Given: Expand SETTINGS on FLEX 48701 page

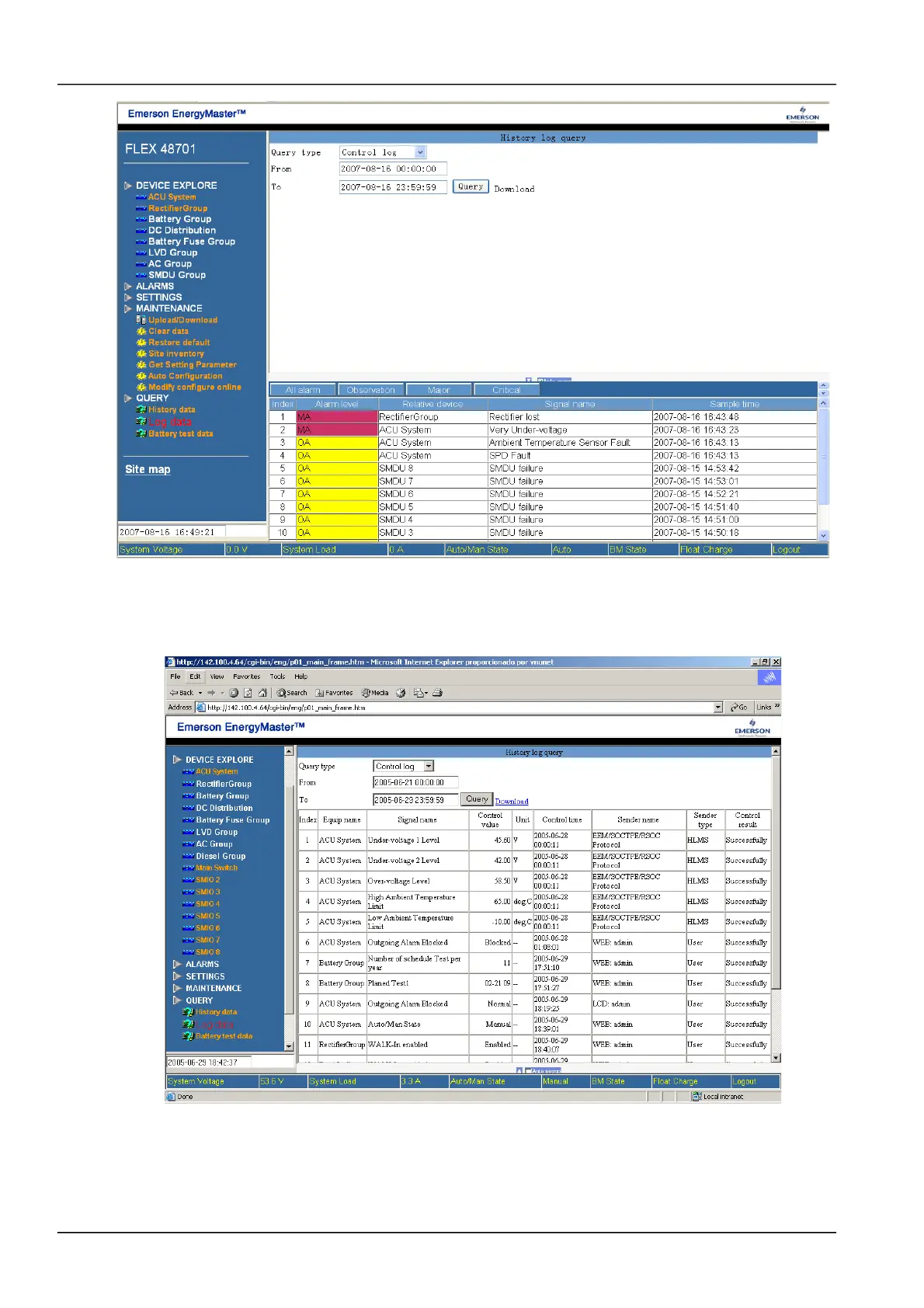Looking at the screenshot, I should pos(128,297).
